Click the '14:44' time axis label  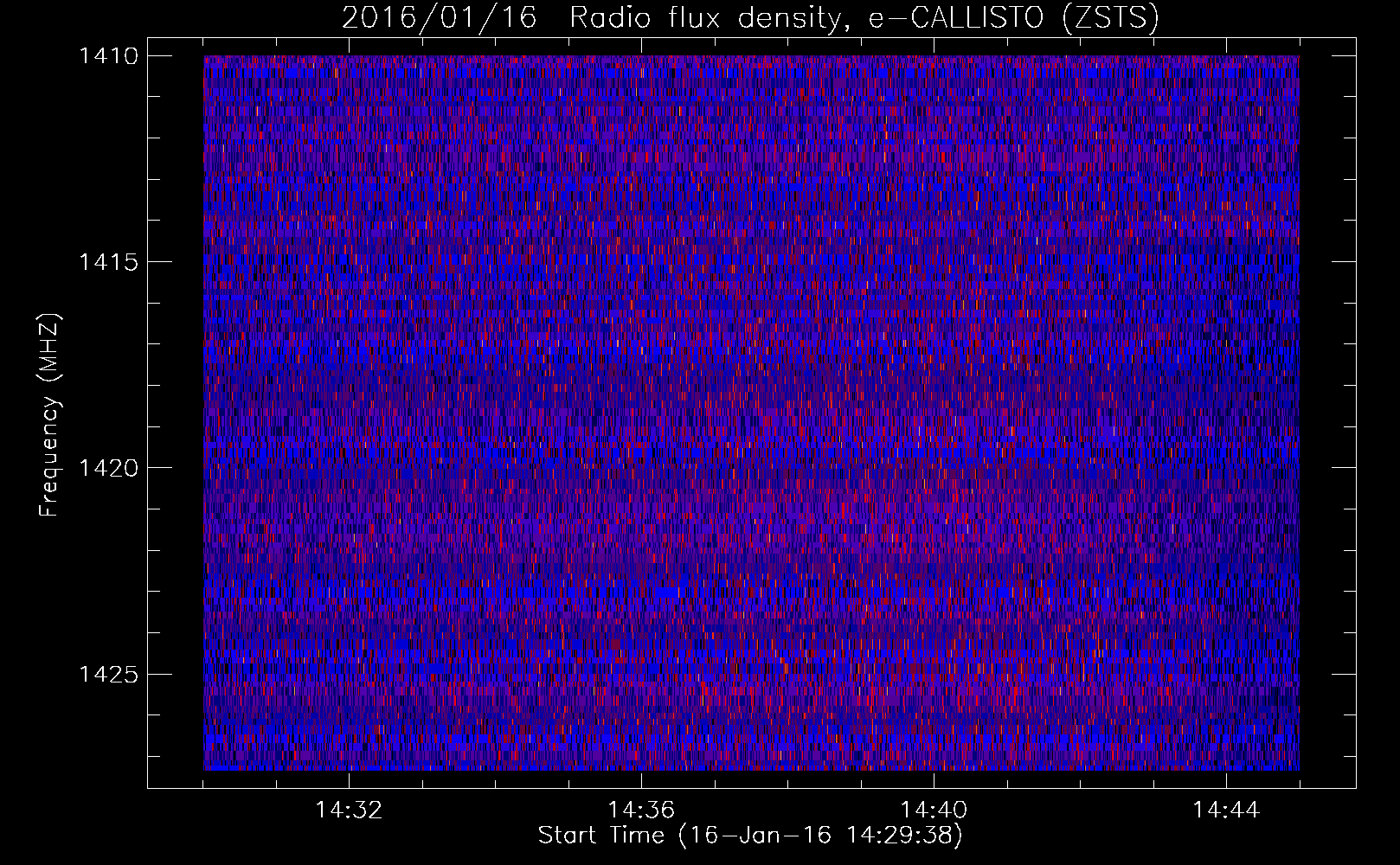pyautogui.click(x=1226, y=811)
